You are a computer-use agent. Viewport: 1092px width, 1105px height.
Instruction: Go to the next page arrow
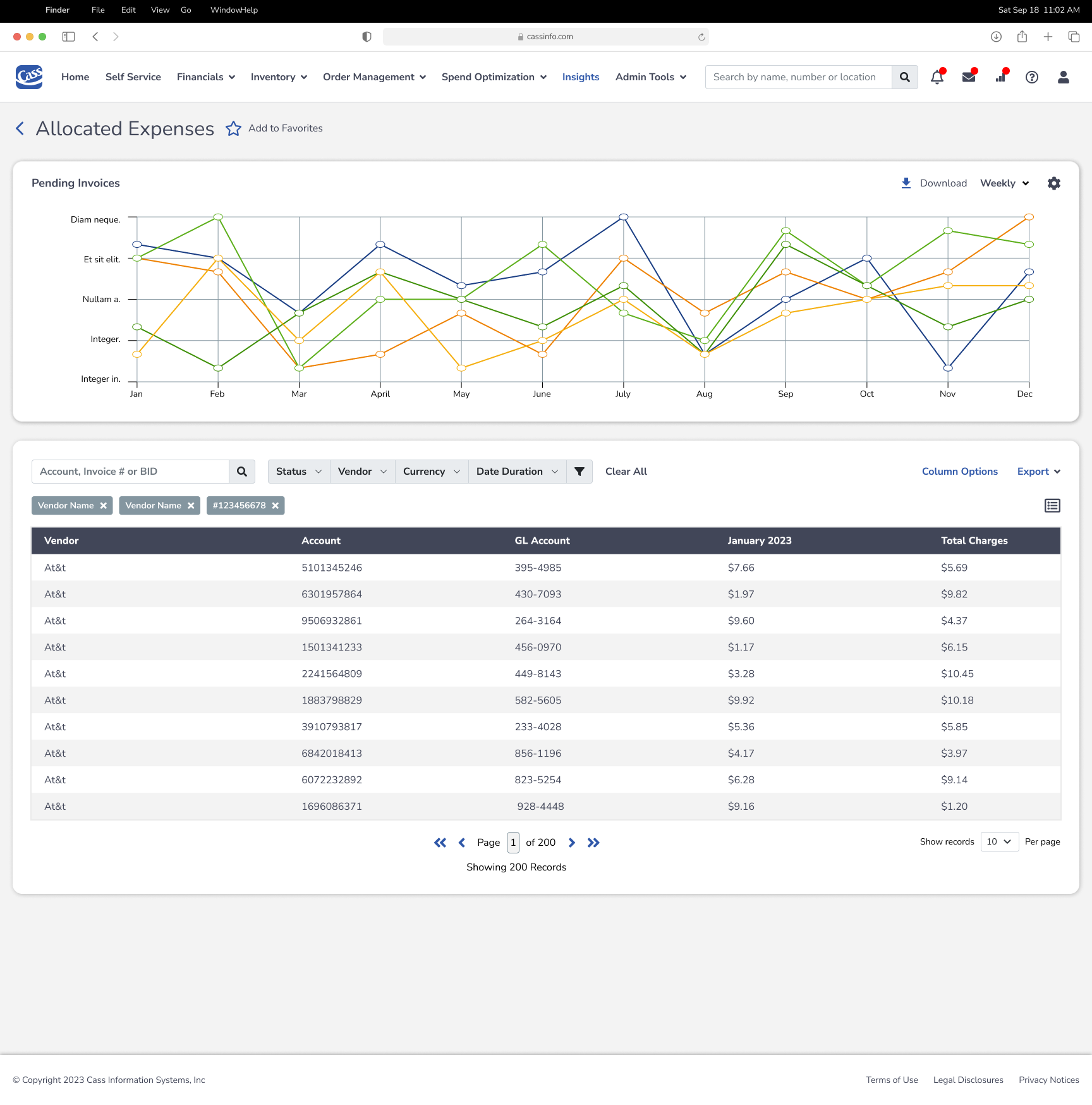coord(572,843)
